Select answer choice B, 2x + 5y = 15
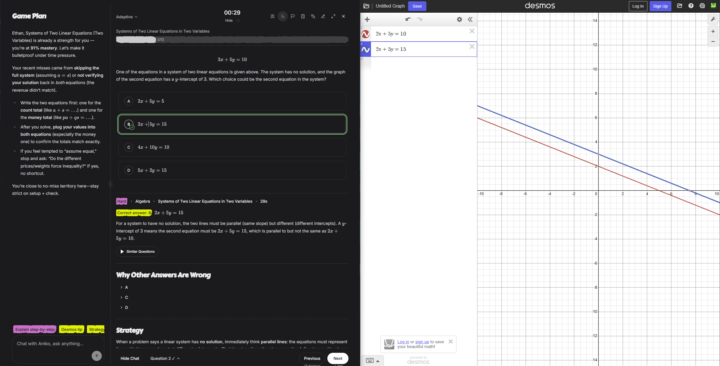The width and height of the screenshot is (720, 366). pos(232,124)
